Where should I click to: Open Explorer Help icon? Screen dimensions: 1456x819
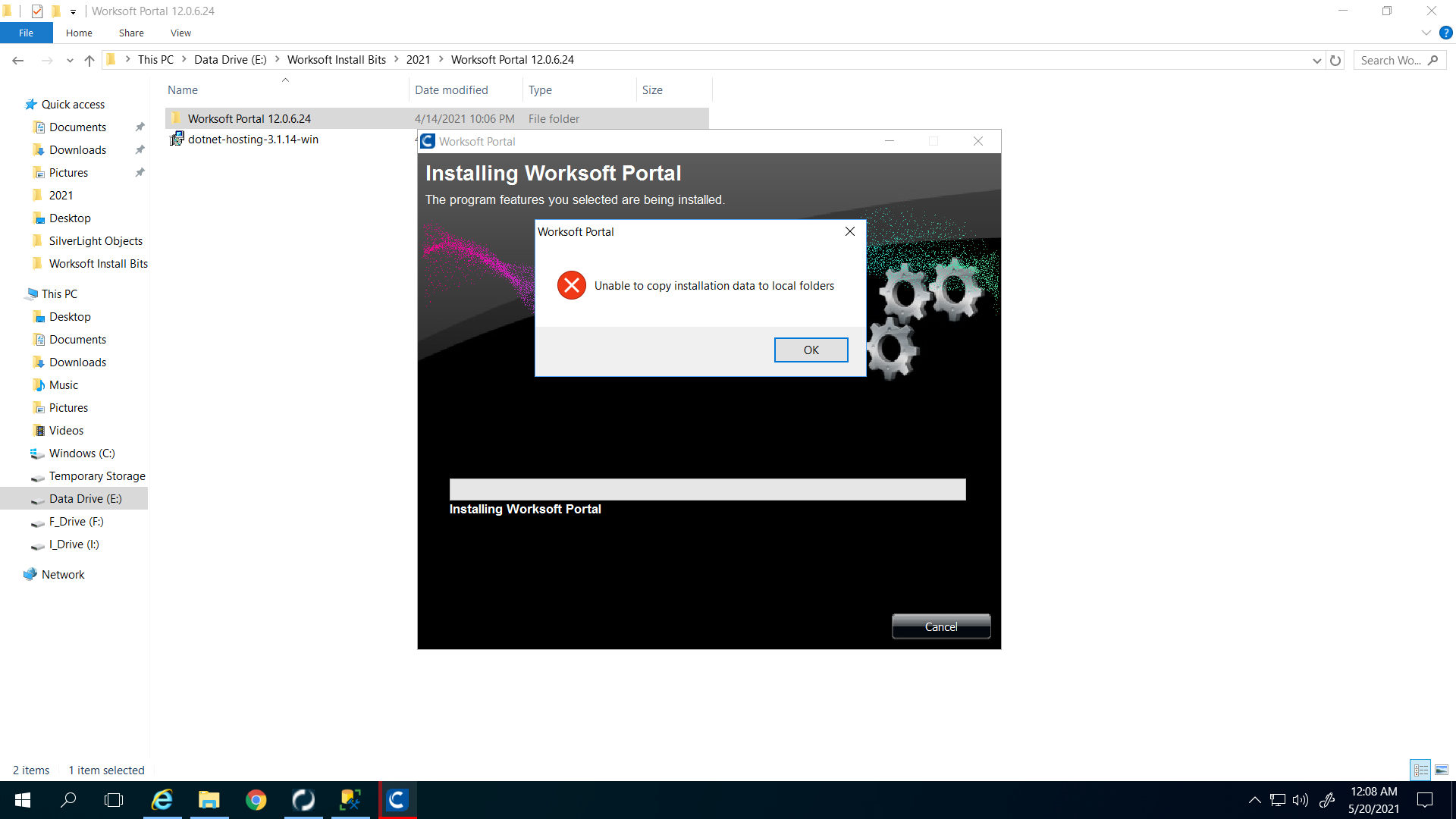1446,33
